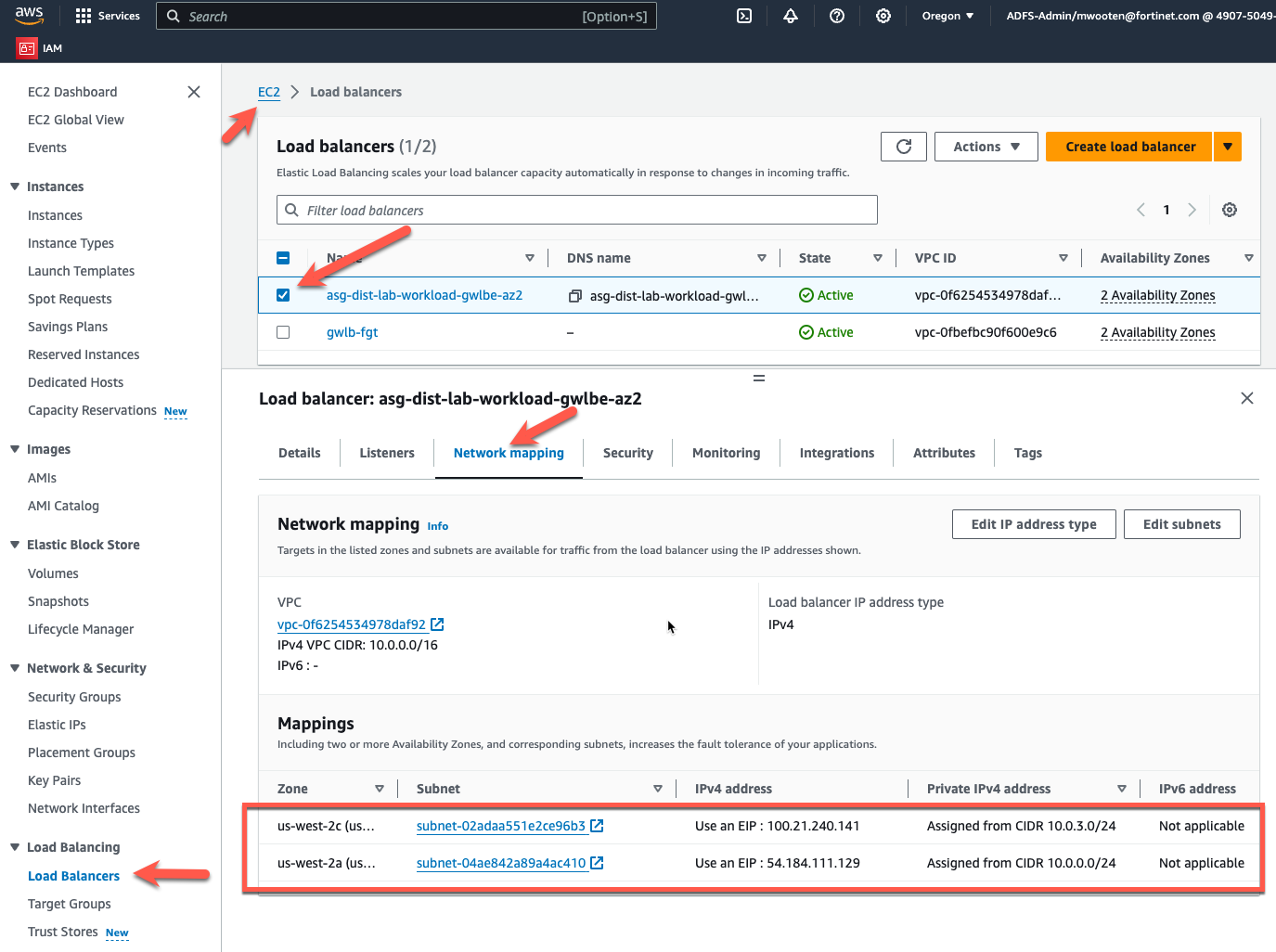Toggle the select-all load balancers checkbox
The image size is (1276, 952).
(x=283, y=258)
